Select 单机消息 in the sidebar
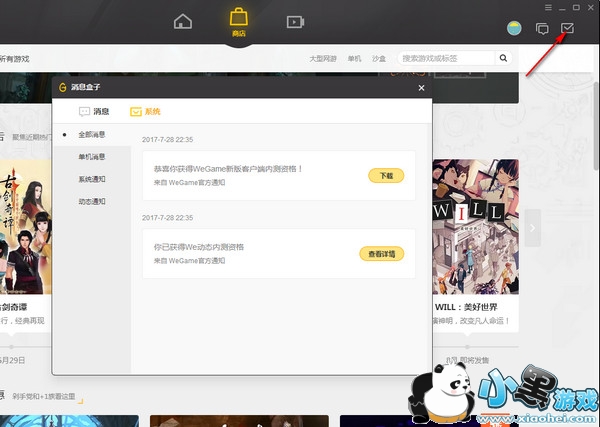Image resolution: width=600 pixels, height=427 pixels. (92, 156)
